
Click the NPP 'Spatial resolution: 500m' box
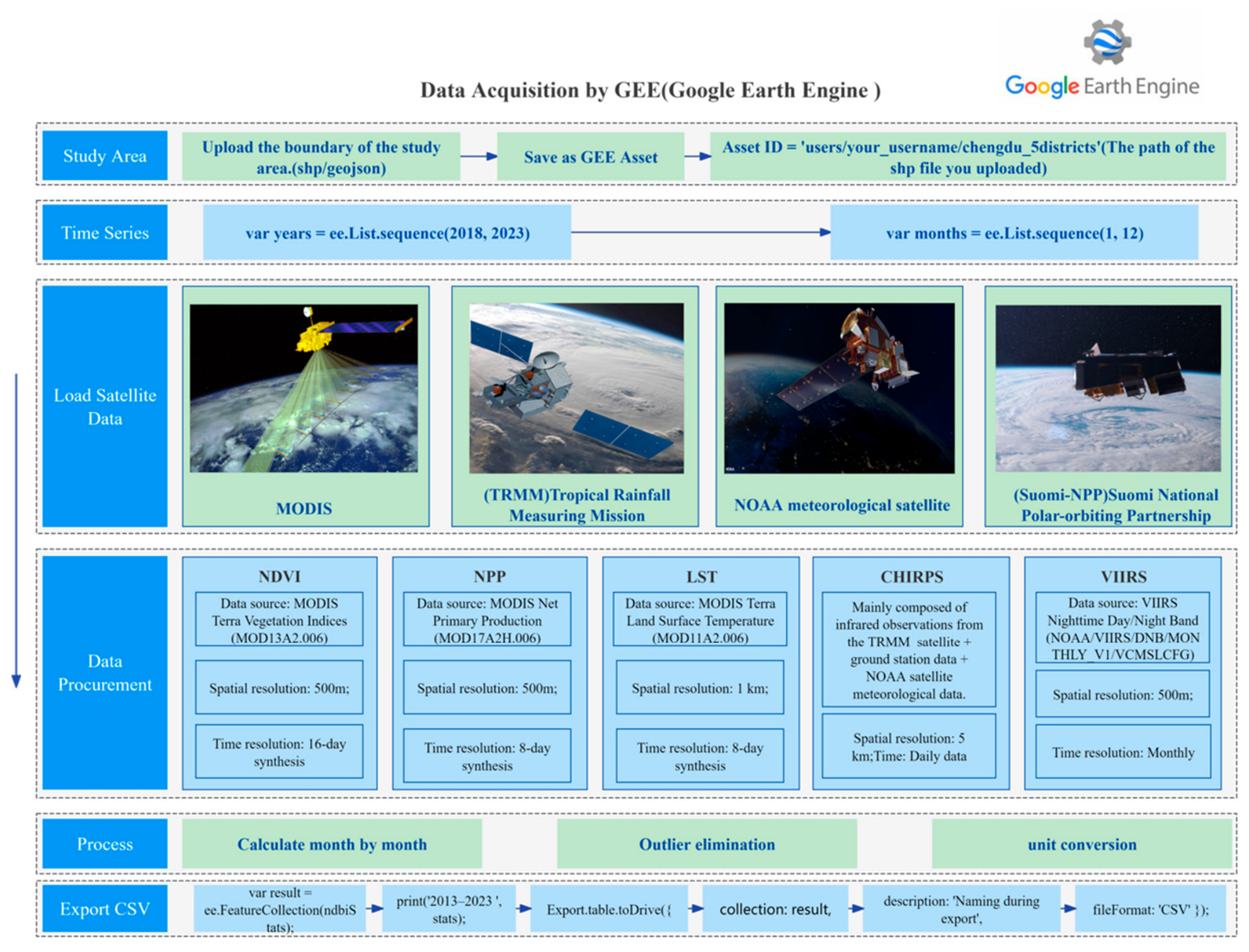point(487,688)
